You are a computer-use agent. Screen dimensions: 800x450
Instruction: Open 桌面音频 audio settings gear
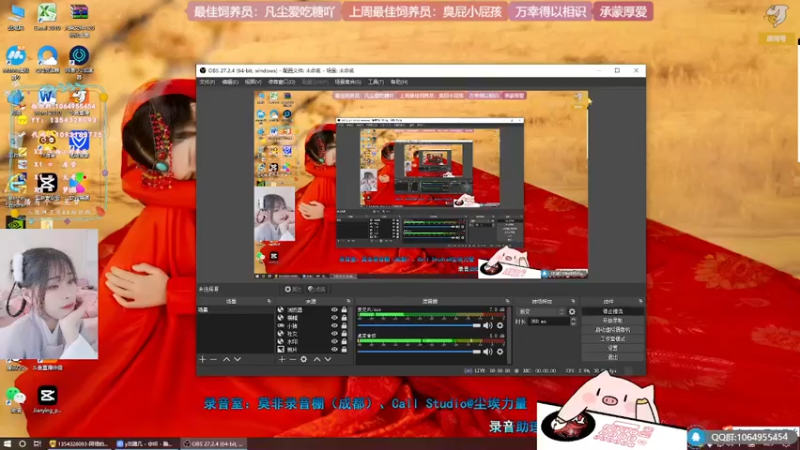click(x=500, y=352)
